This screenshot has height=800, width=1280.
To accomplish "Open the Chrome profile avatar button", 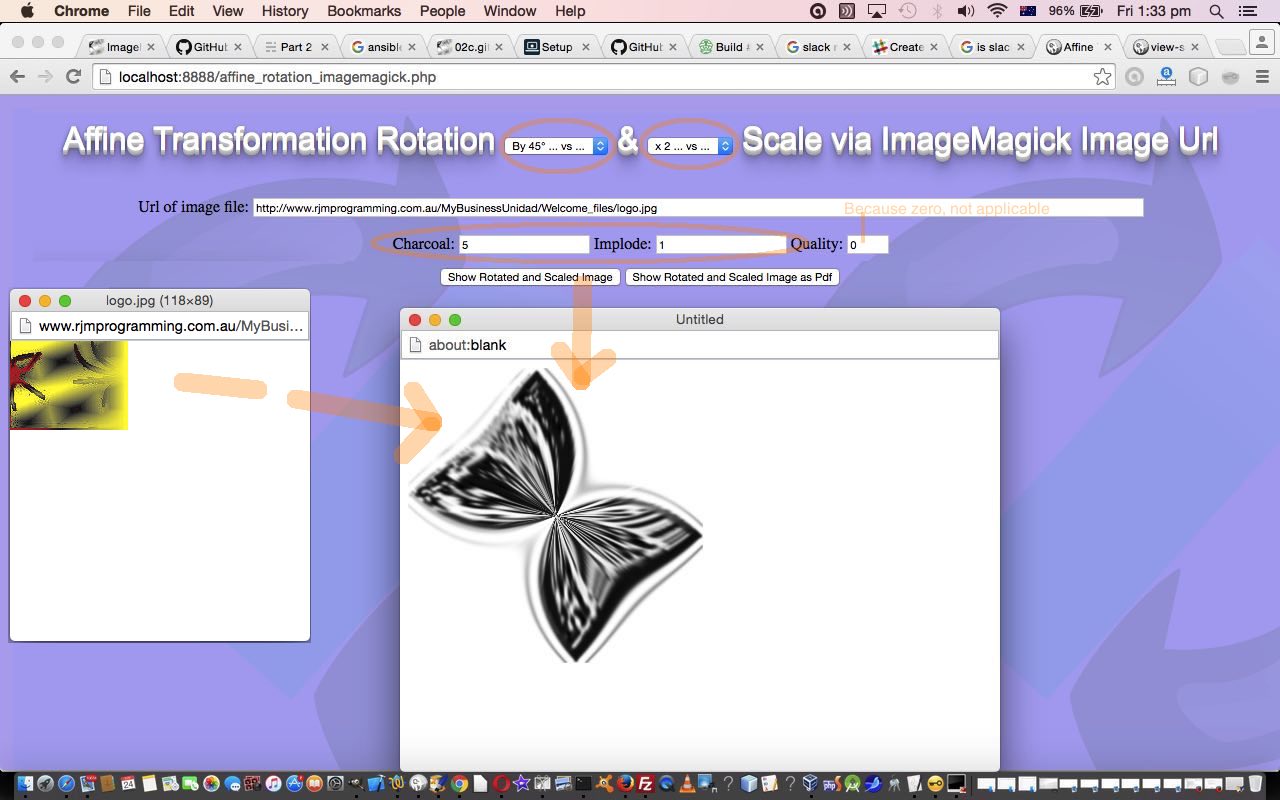I will coord(1261,42).
